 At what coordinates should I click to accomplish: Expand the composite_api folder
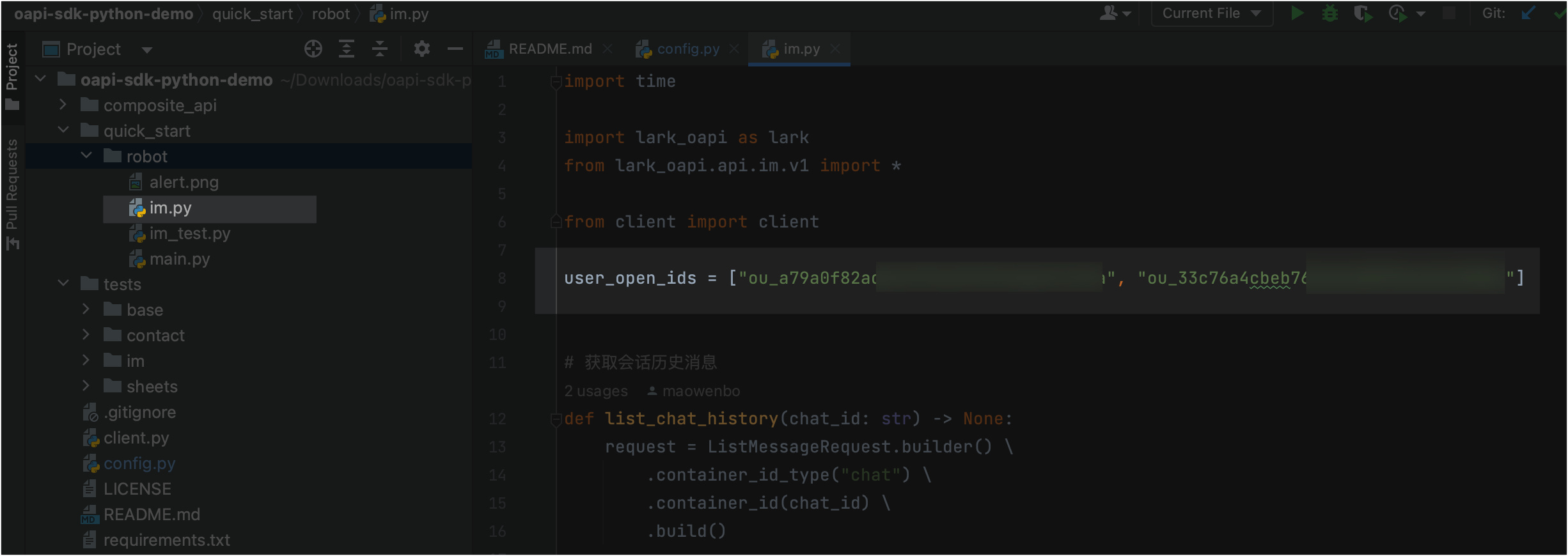click(63, 105)
